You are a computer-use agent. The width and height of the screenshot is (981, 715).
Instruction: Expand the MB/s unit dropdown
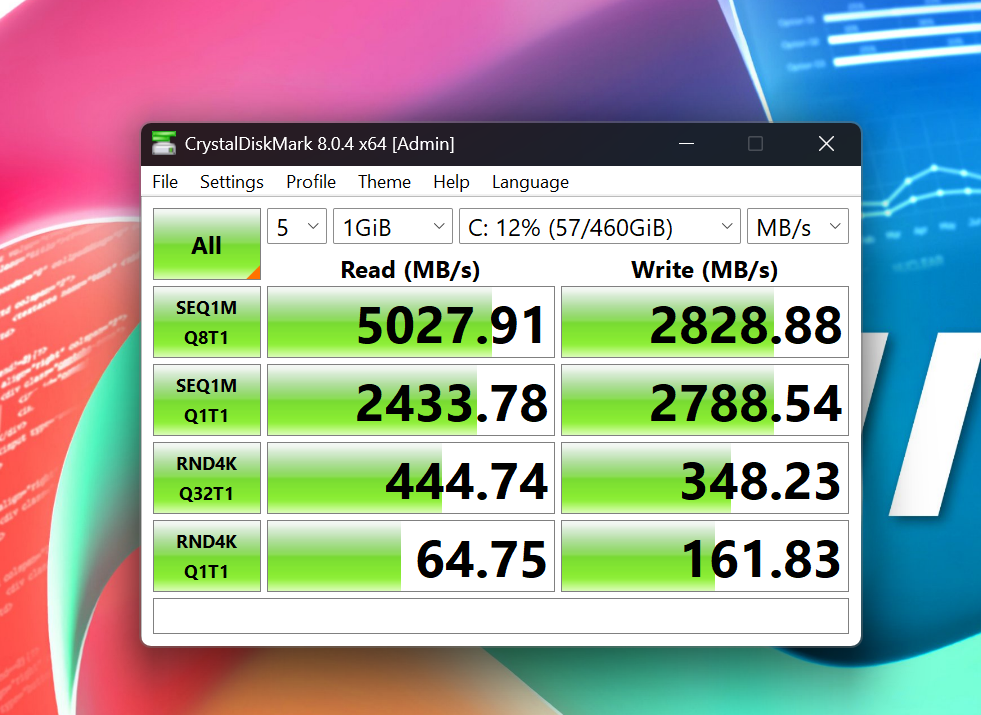coord(798,226)
